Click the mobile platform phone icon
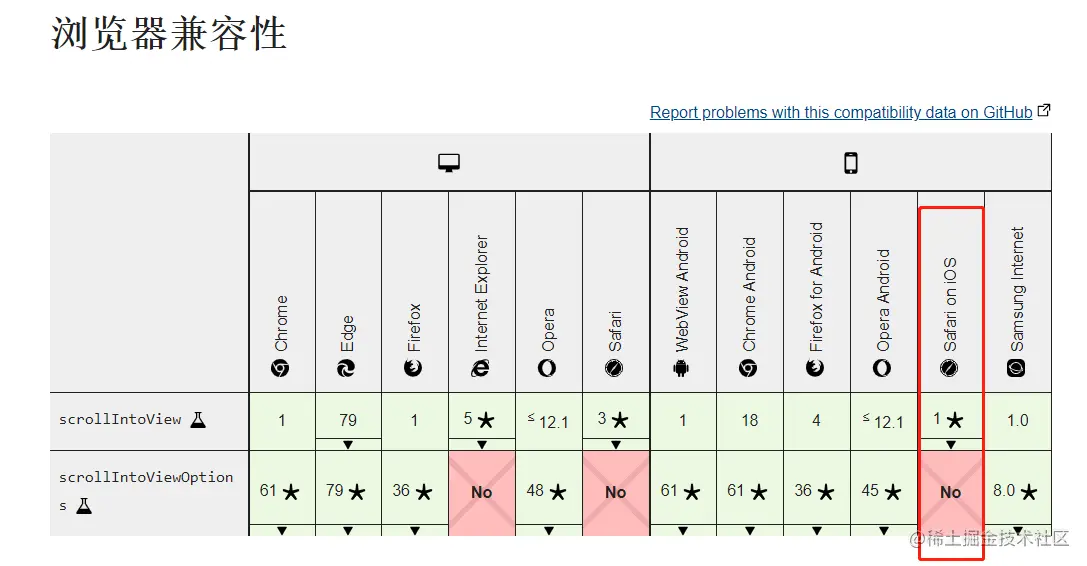The height and width of the screenshot is (566, 1087). coord(851,163)
